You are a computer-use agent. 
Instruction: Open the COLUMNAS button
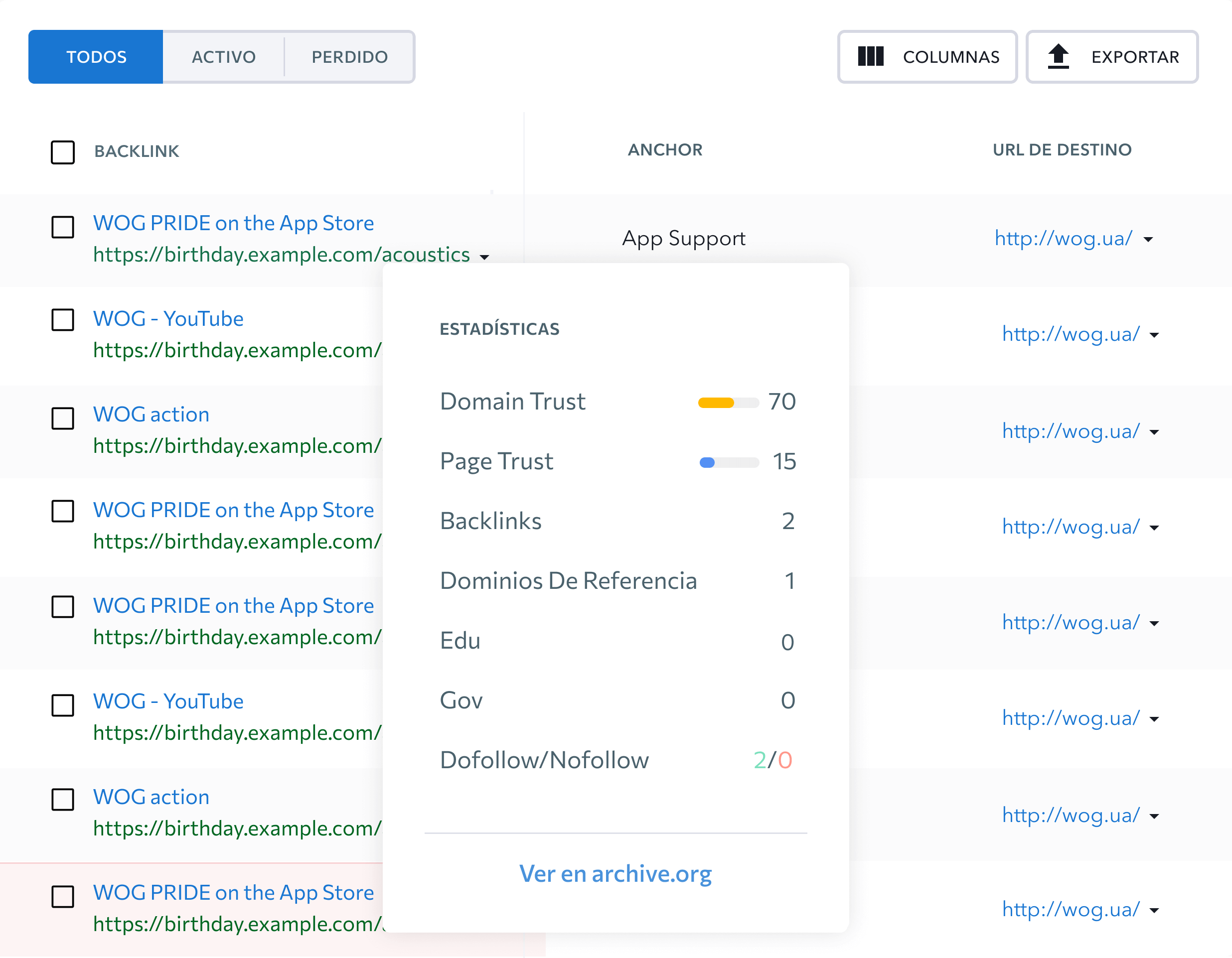coord(927,57)
